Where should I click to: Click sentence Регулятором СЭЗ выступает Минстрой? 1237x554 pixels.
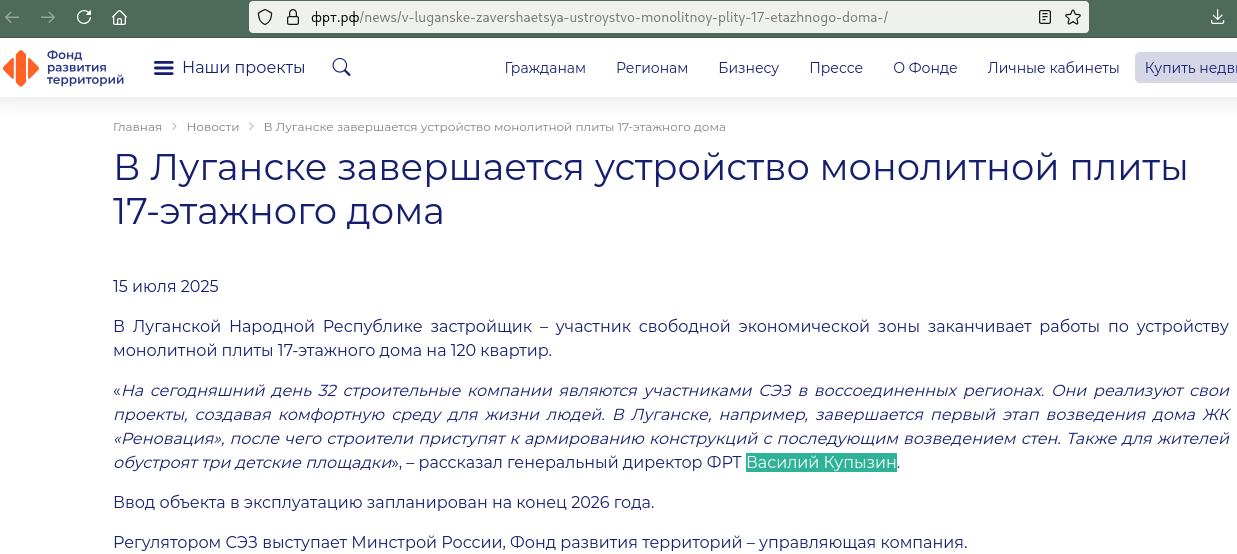click(540, 543)
